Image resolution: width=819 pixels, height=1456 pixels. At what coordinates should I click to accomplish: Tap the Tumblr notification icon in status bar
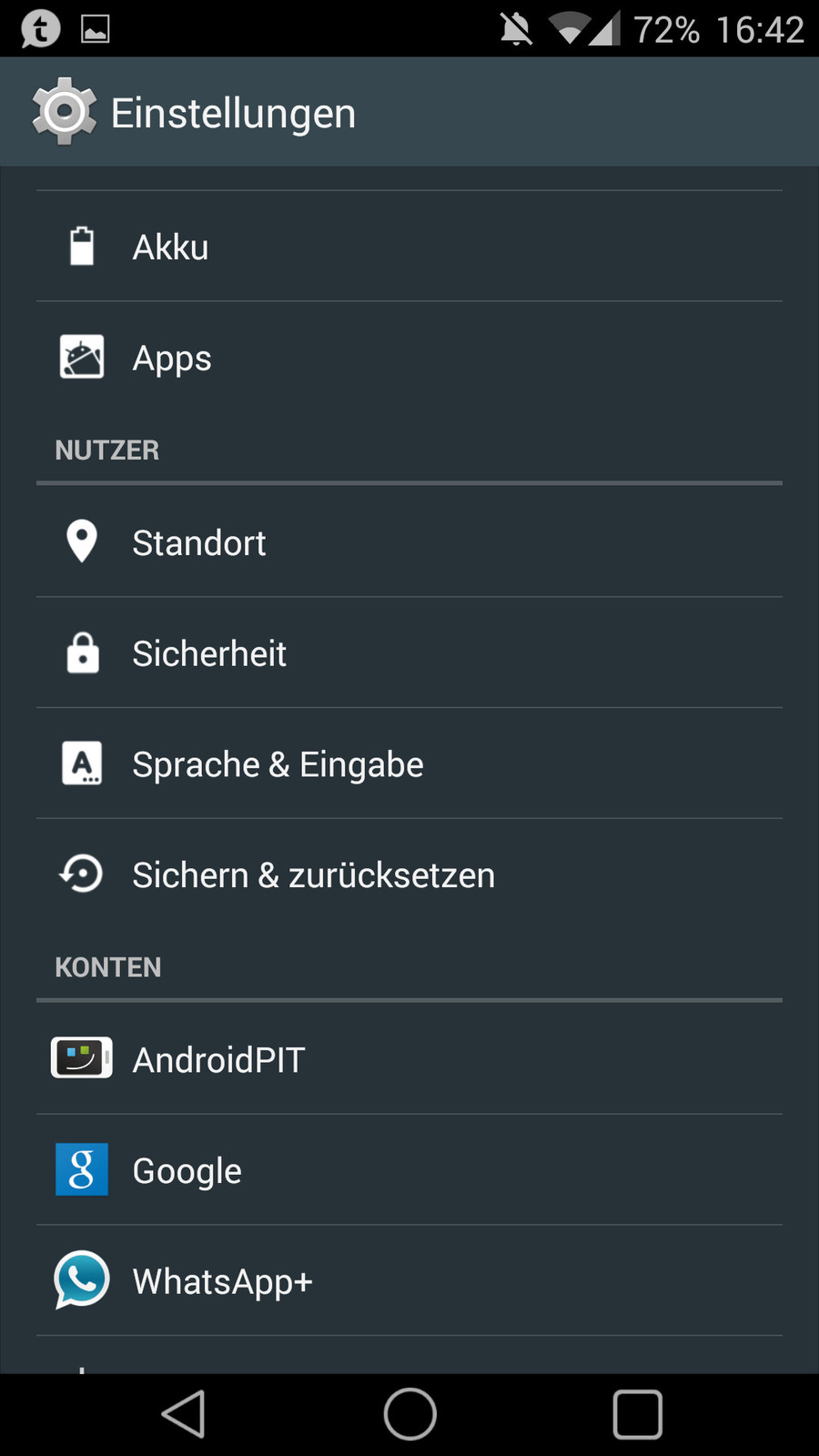pos(40,28)
